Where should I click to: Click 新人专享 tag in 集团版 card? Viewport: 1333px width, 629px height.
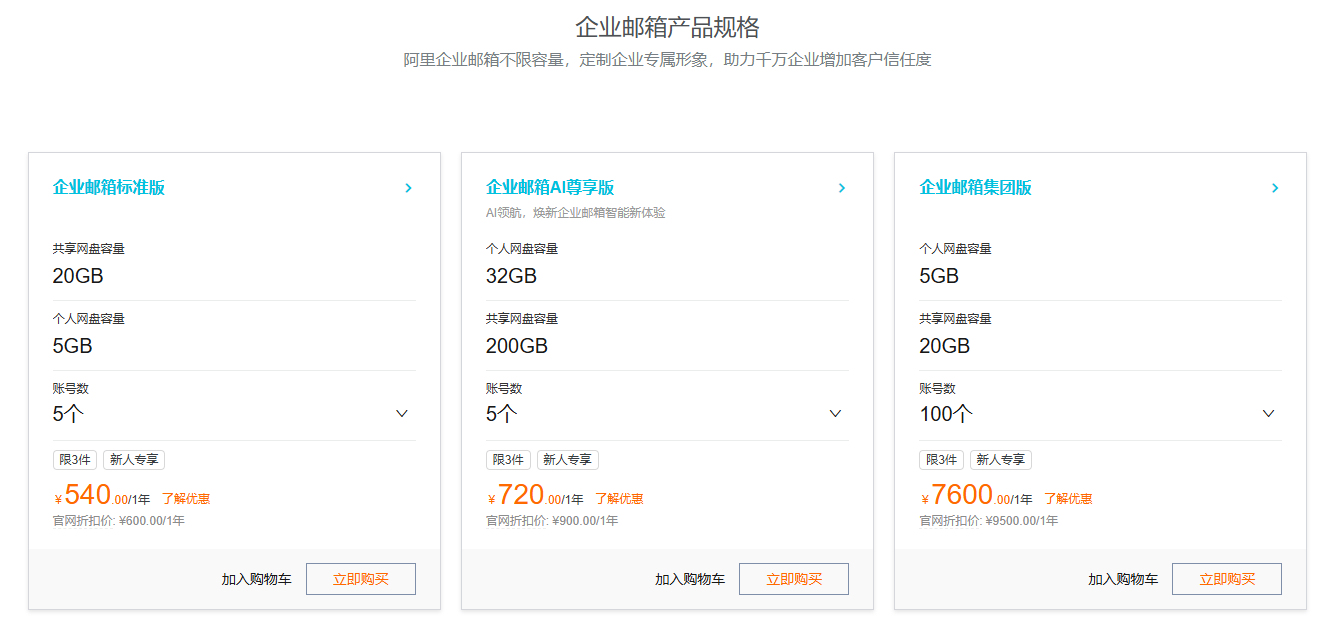coord(1000,460)
